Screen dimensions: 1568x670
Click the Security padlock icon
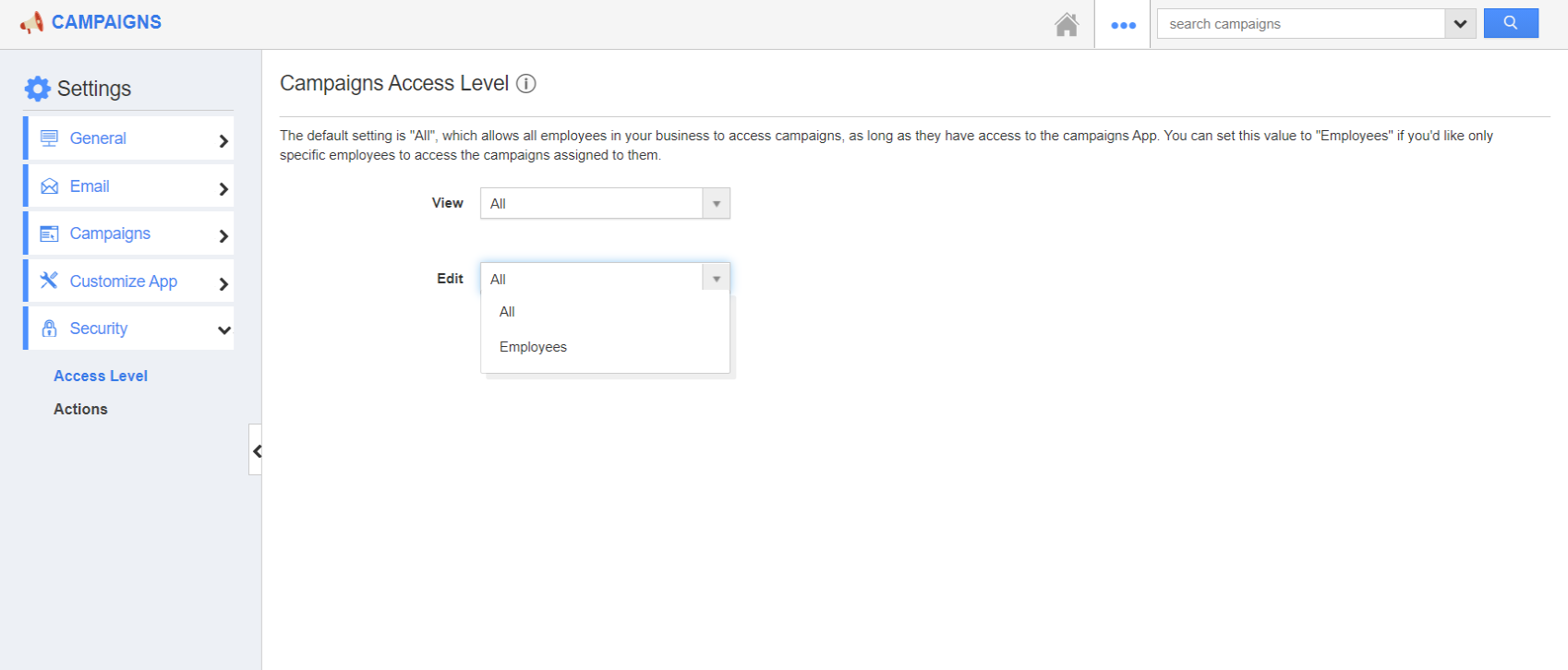[50, 329]
